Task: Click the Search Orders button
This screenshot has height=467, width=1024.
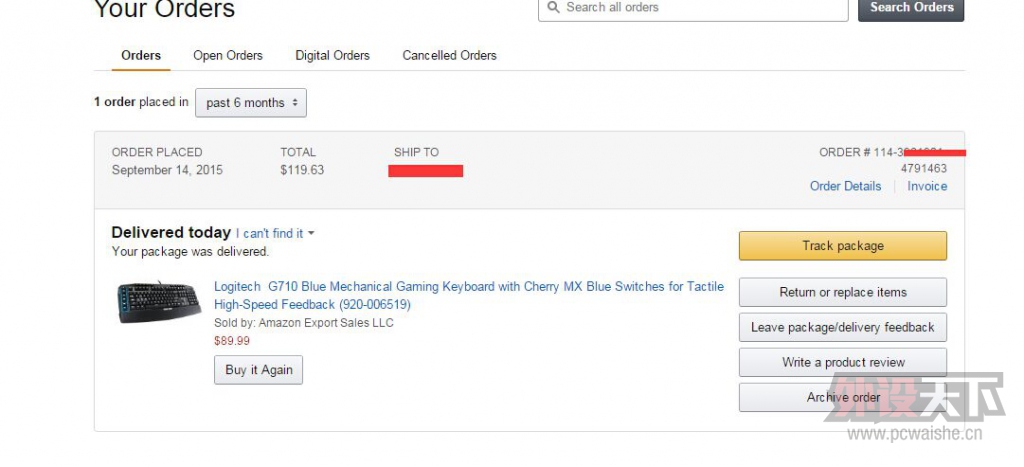Action: 911,8
